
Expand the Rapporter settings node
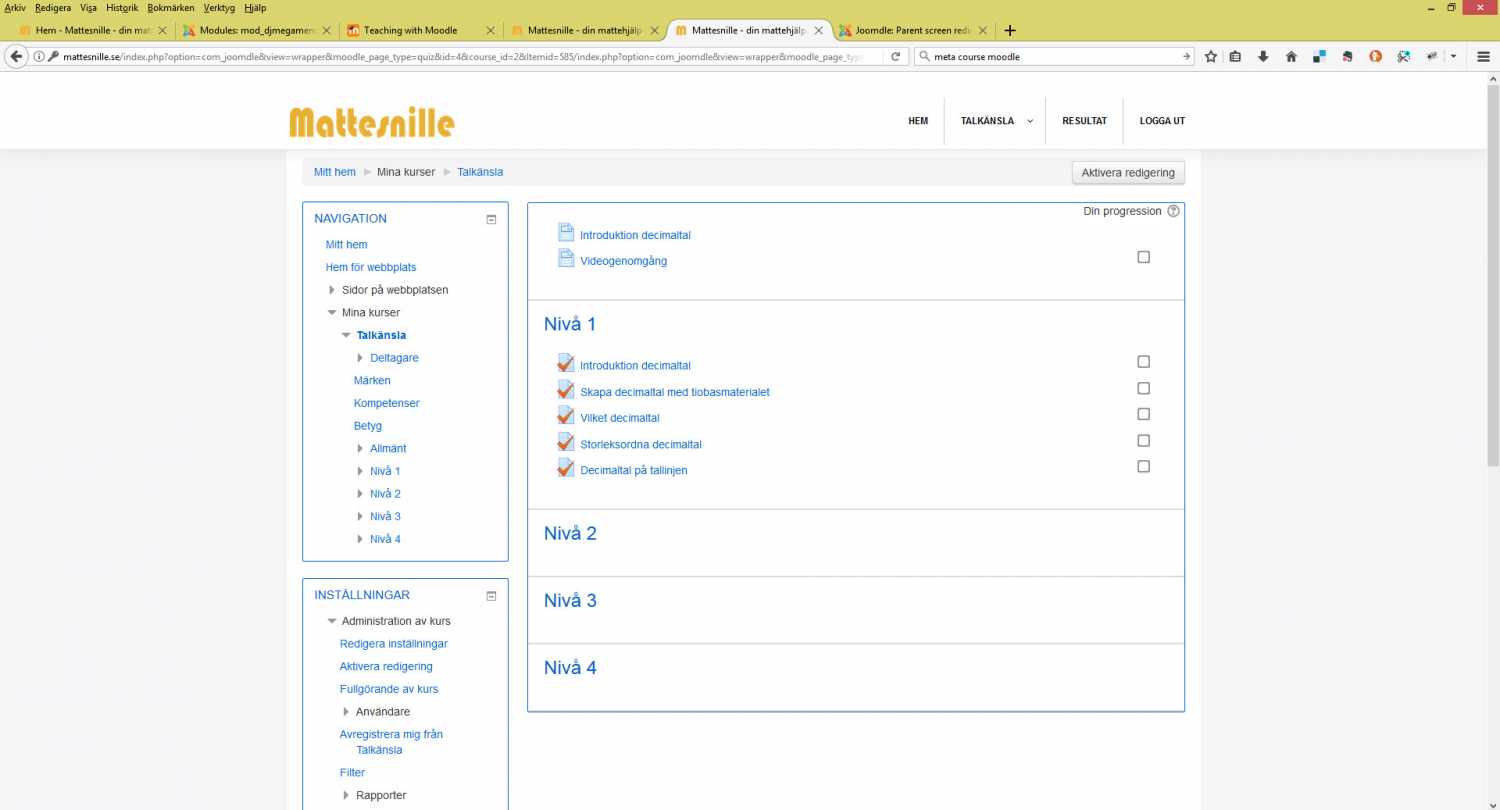pyautogui.click(x=346, y=796)
